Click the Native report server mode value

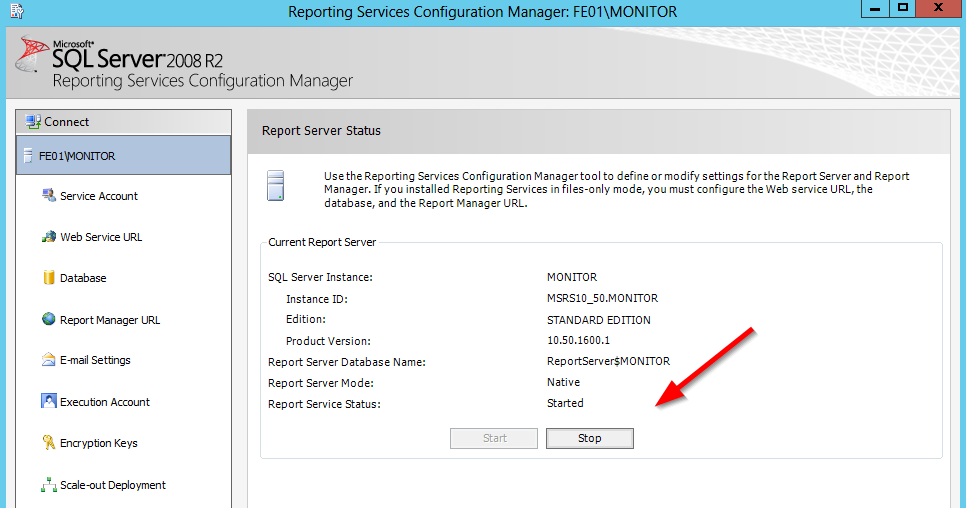pyautogui.click(x=563, y=382)
